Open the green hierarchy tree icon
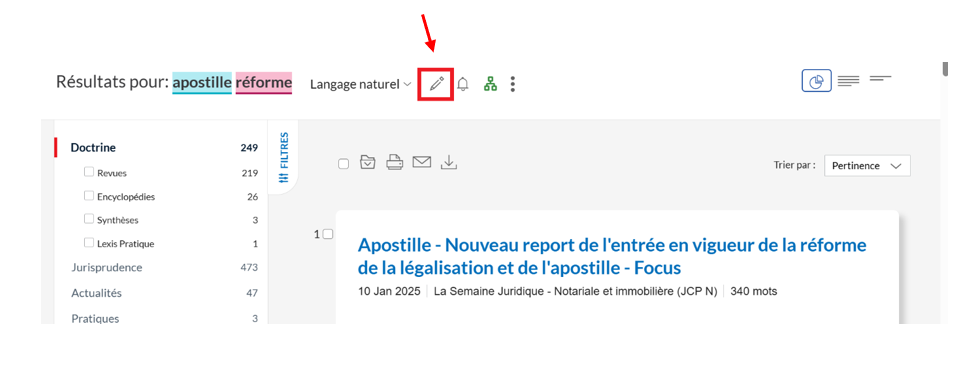Viewport: 958px width, 391px height. 490,84
